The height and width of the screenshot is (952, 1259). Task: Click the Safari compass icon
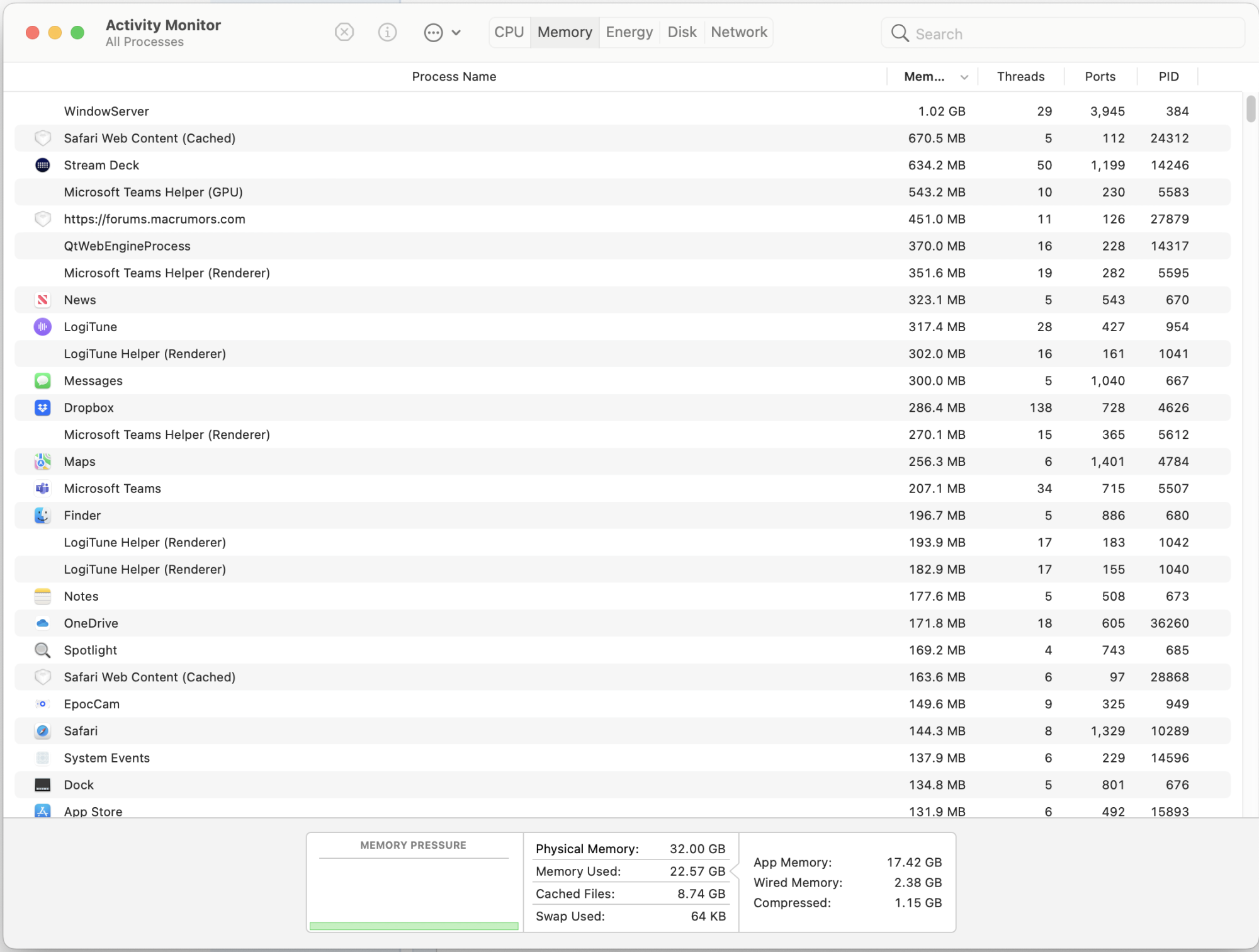42,730
